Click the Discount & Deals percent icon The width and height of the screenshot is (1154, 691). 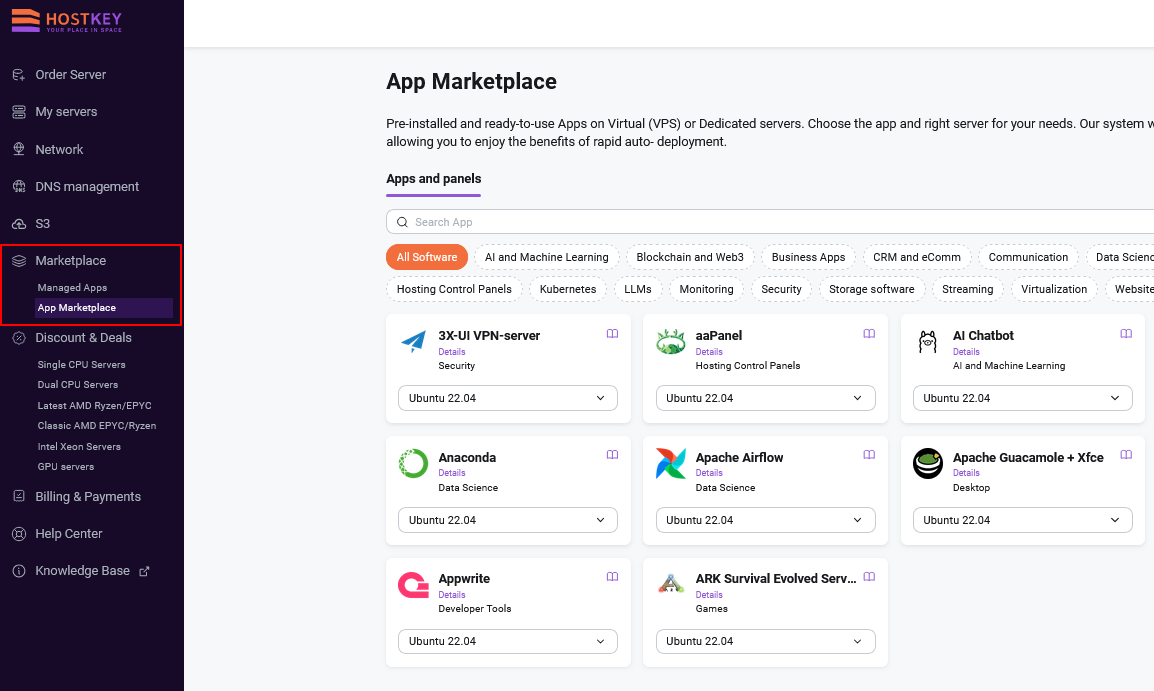19,338
